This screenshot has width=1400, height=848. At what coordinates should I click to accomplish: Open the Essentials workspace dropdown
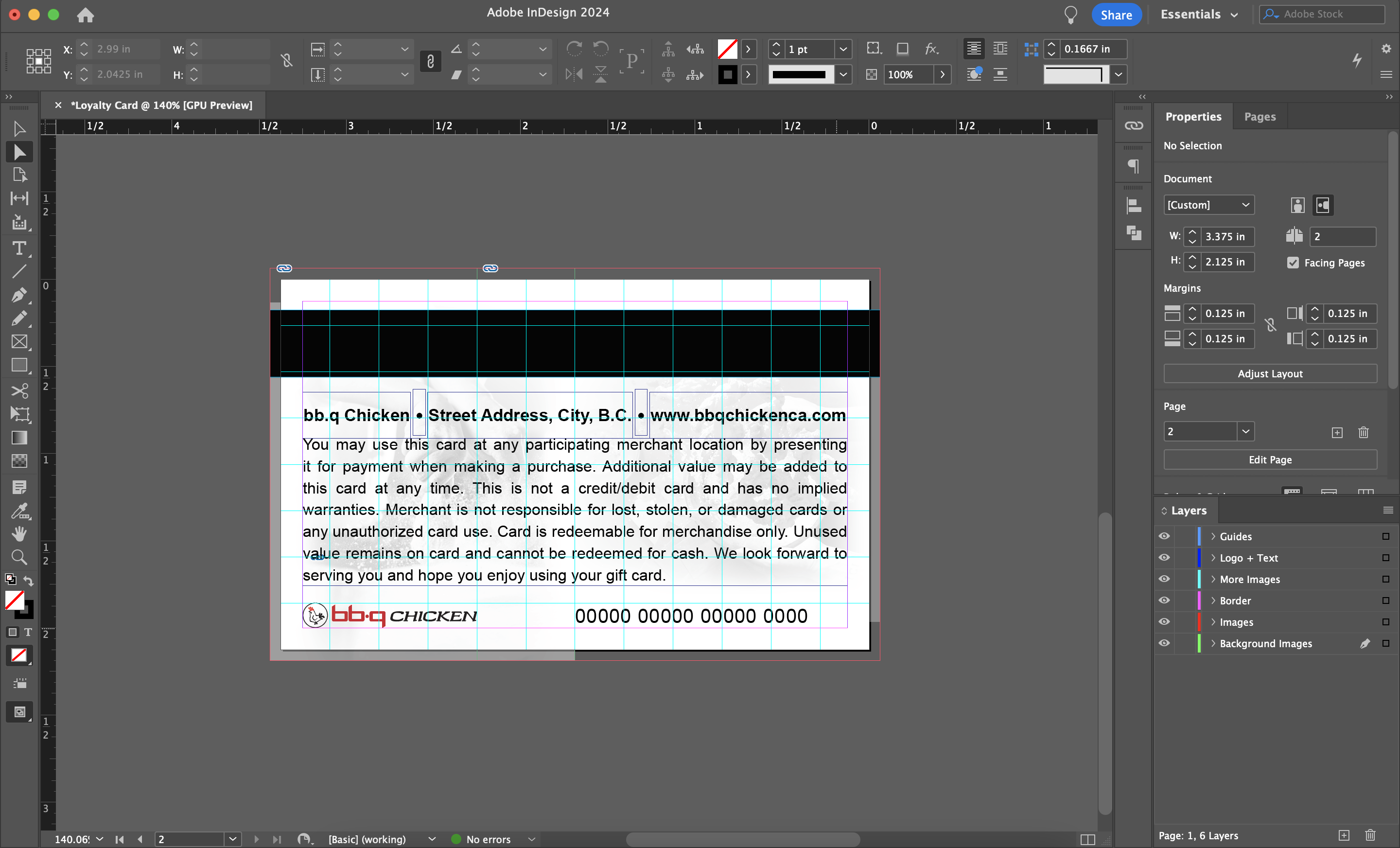[1199, 14]
